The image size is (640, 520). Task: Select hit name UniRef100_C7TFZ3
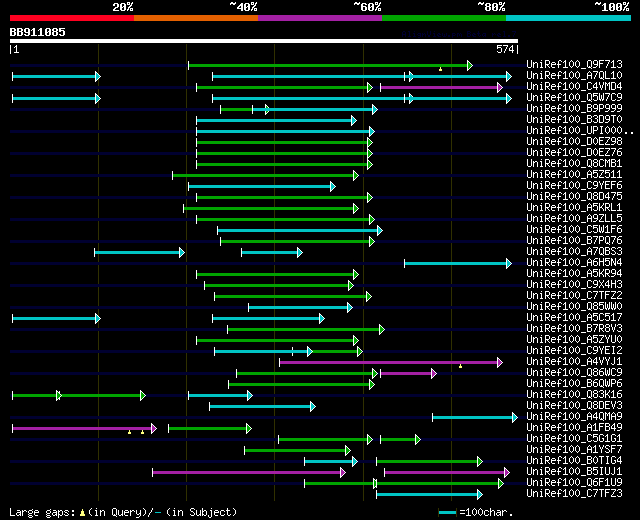574,494
